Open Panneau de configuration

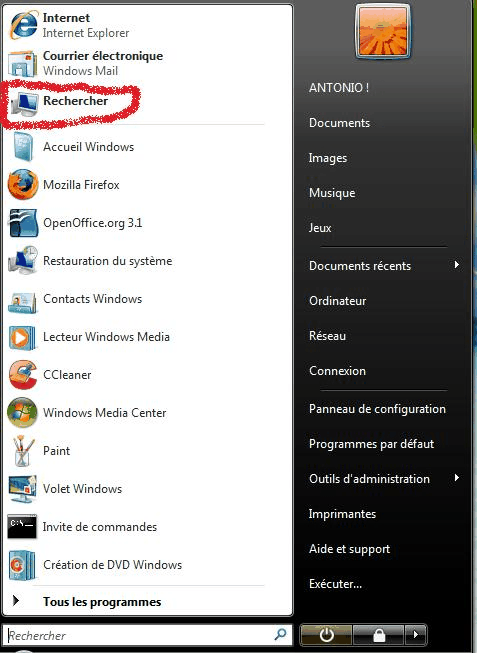(x=377, y=409)
